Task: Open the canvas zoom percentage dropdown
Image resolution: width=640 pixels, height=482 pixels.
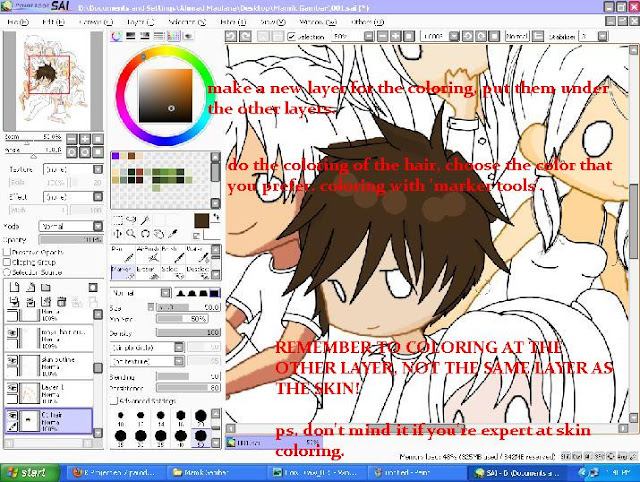Action: (x=369, y=36)
